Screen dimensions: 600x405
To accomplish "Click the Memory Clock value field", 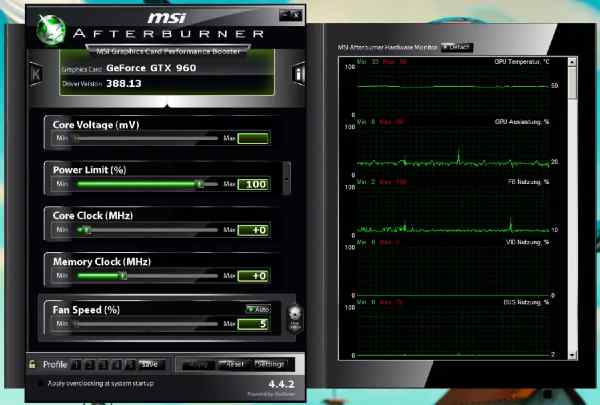I will pyautogui.click(x=254, y=276).
